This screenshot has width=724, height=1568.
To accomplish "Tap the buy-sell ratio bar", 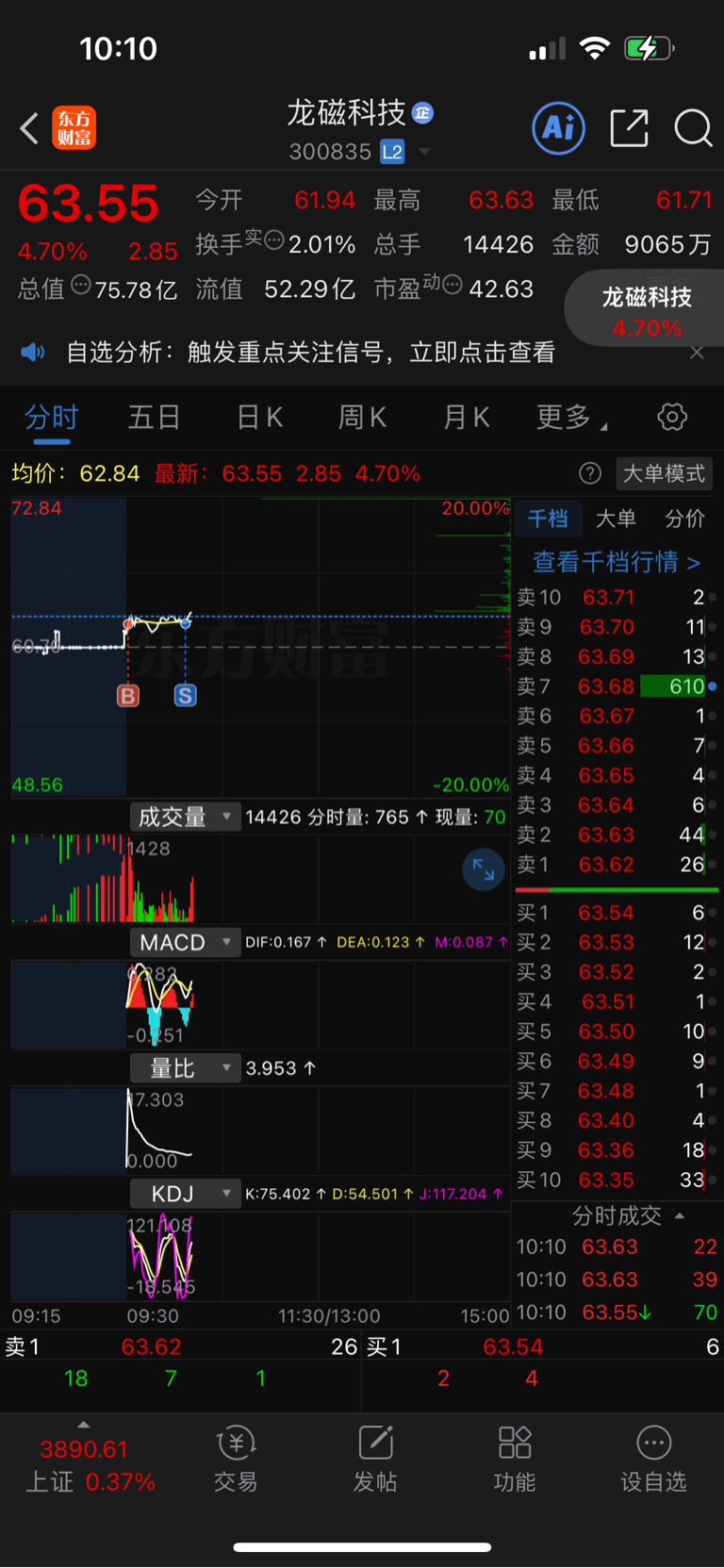I will [617, 889].
